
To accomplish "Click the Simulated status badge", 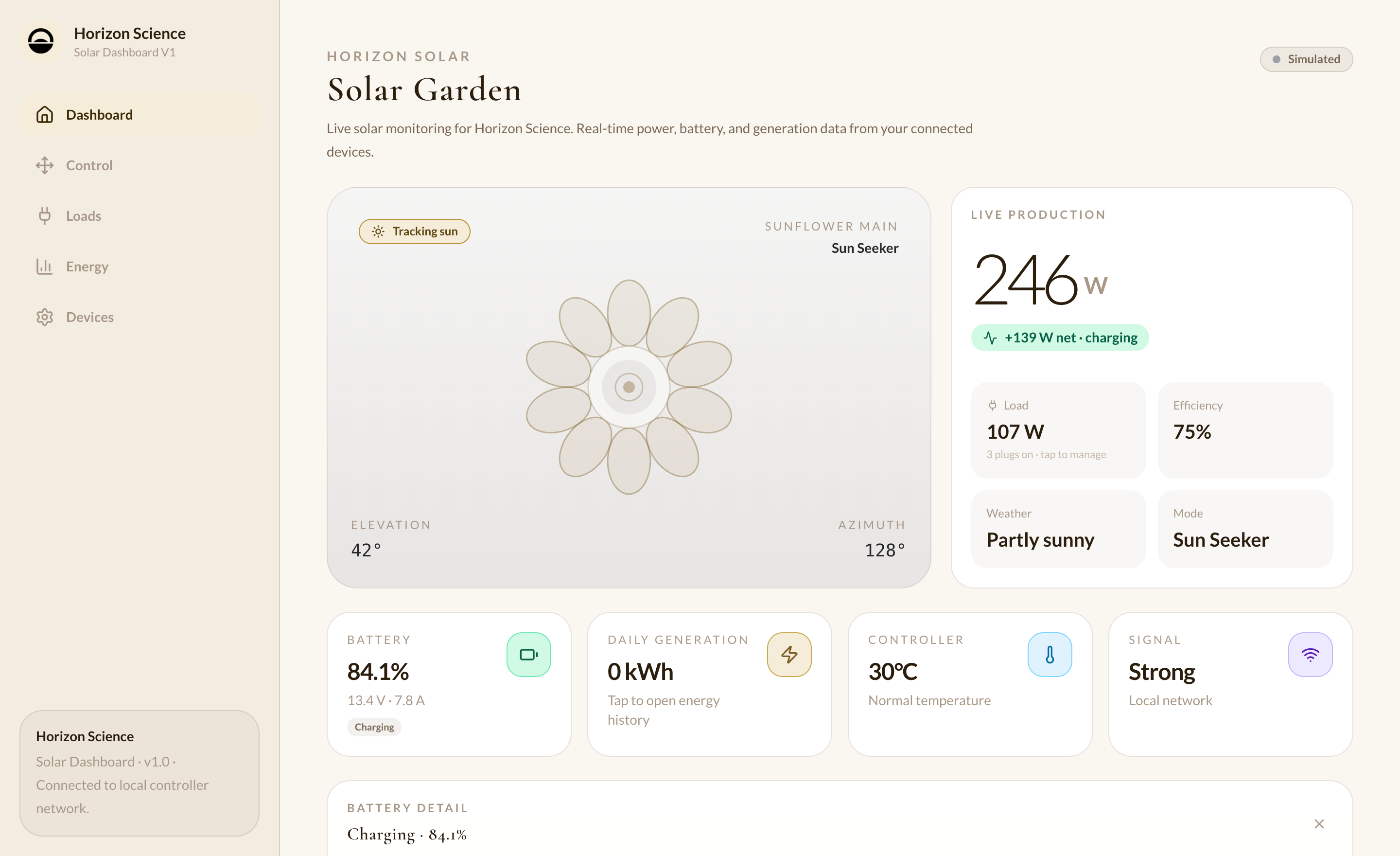I will [1306, 59].
